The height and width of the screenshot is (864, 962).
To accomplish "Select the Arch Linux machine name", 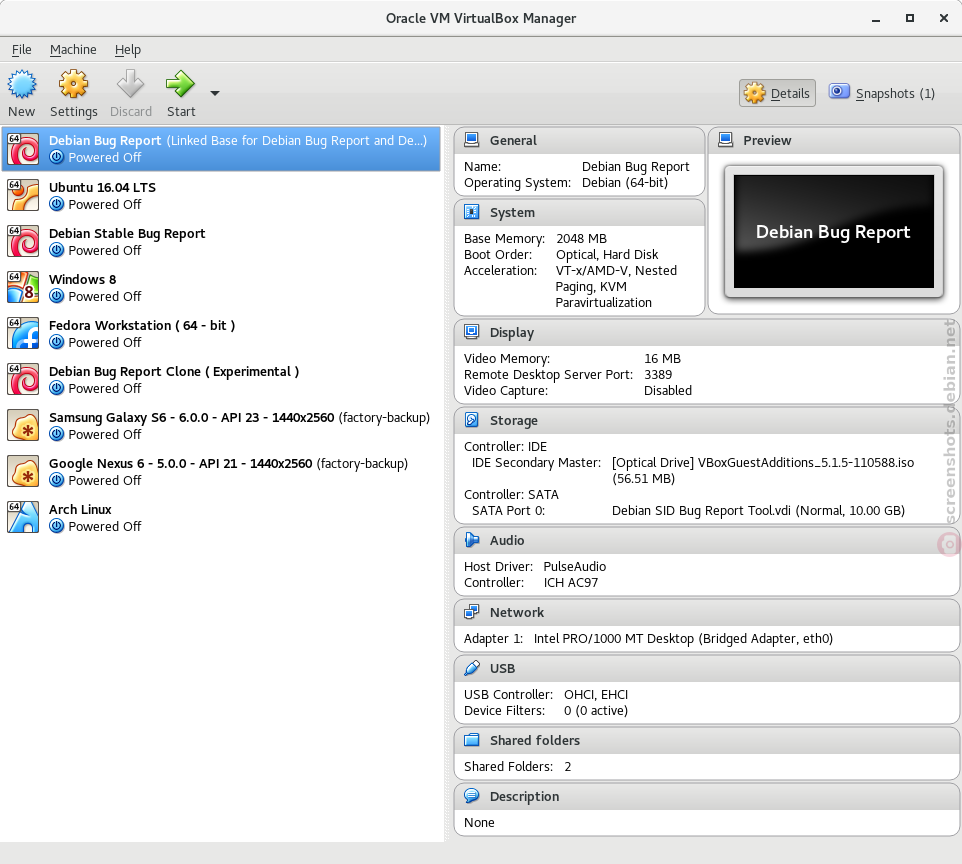I will point(80,509).
